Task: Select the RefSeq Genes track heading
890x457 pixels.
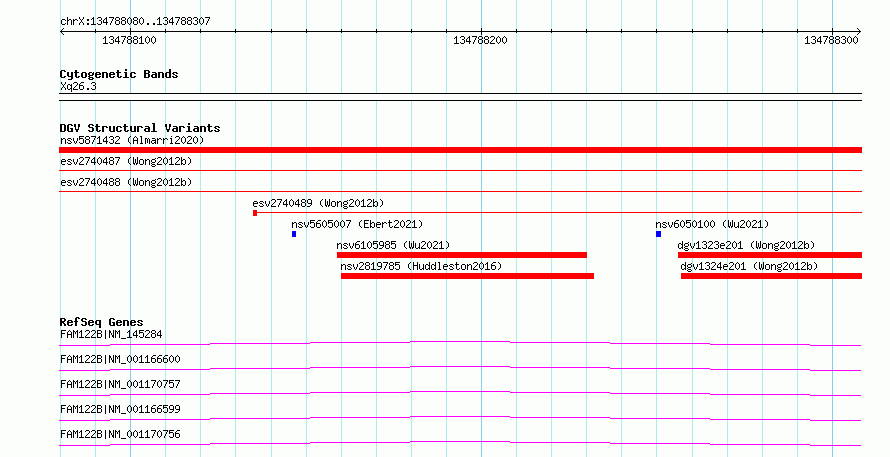Action: (x=102, y=322)
